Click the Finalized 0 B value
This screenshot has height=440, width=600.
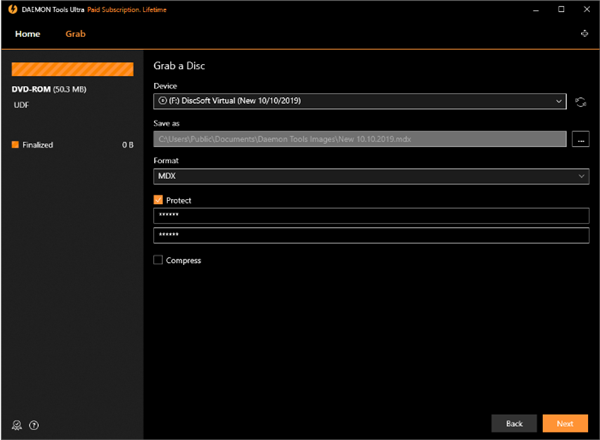pos(128,145)
